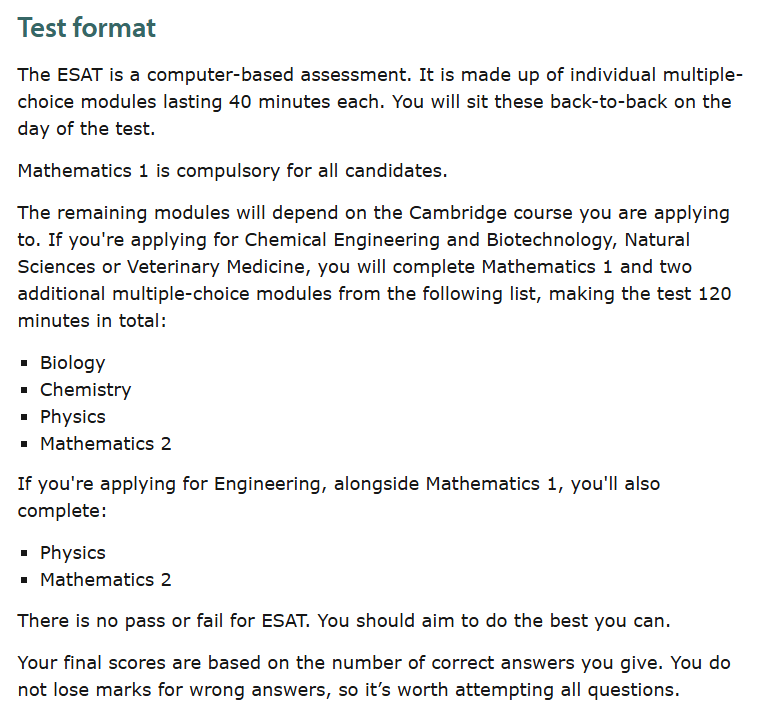This screenshot has height=711, width=761.
Task: Click the bullet beside the Engineering Physics item
Action: [24, 553]
